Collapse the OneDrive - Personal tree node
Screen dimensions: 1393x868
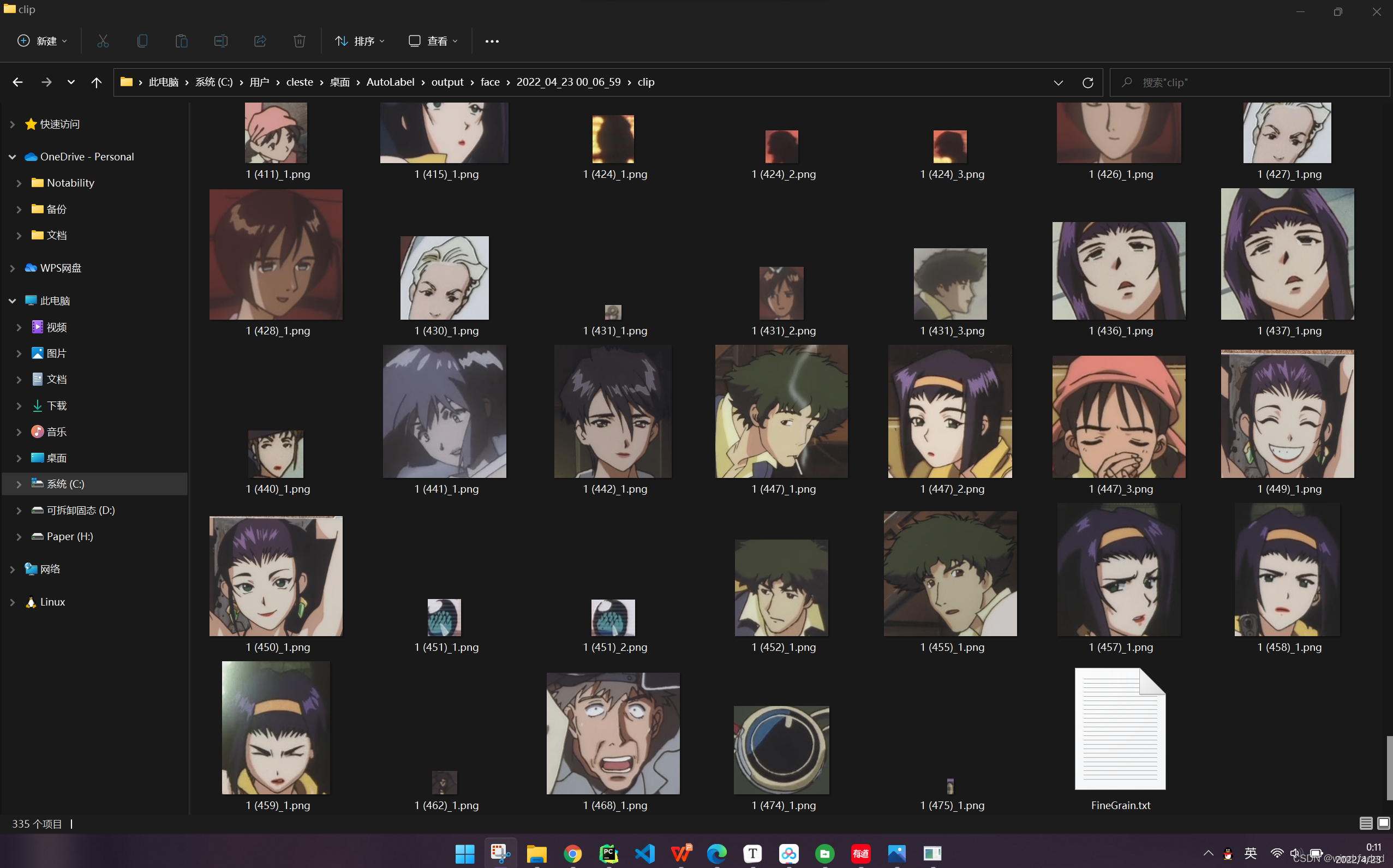[x=12, y=157]
